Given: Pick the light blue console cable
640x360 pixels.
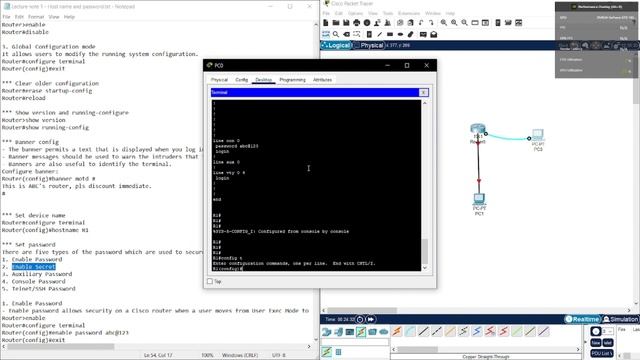Looking at the screenshot, I should [410, 331].
